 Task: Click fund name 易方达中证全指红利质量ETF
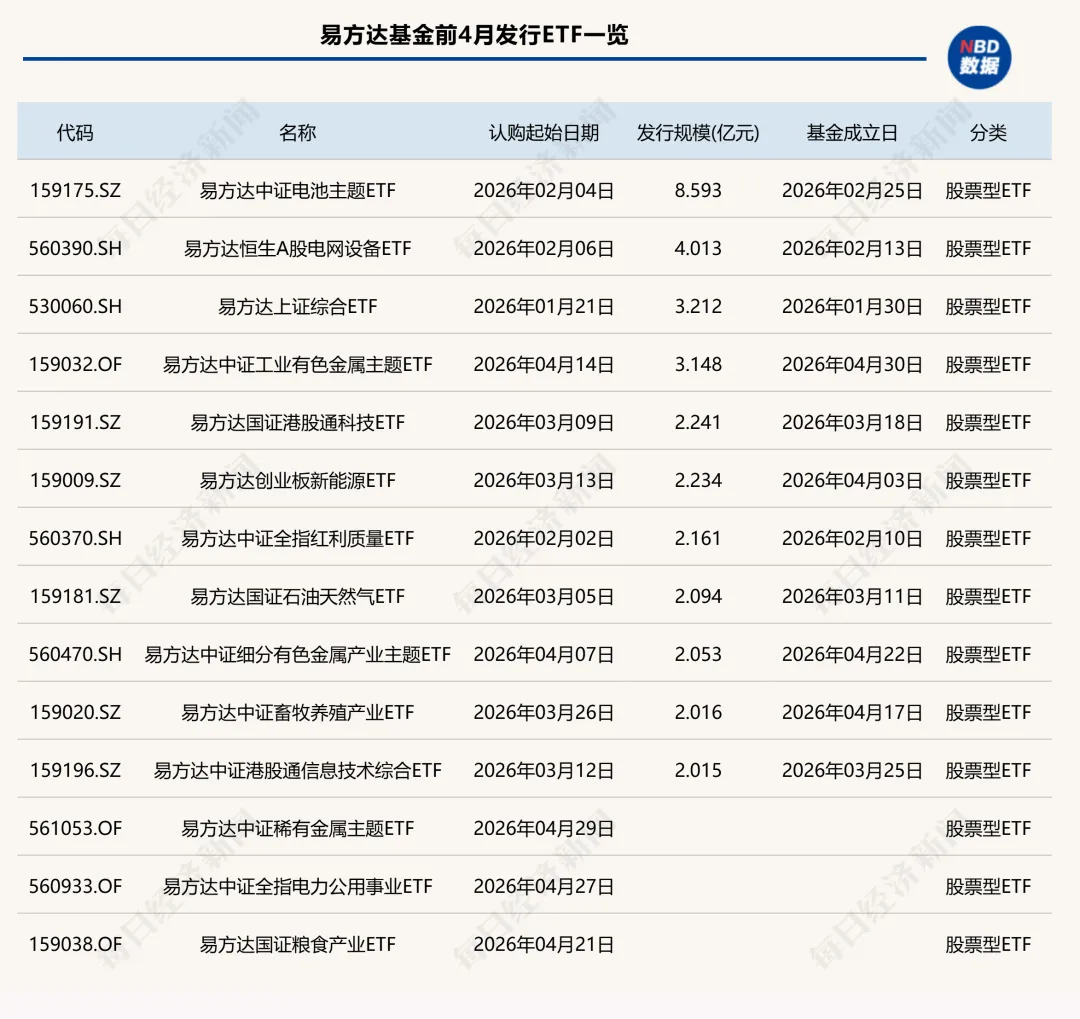point(298,537)
